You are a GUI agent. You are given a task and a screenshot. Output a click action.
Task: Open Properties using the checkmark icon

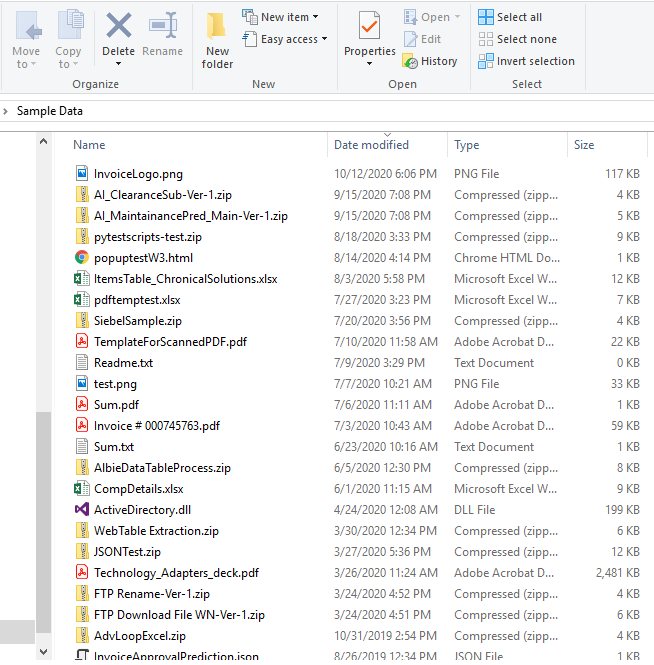click(369, 26)
